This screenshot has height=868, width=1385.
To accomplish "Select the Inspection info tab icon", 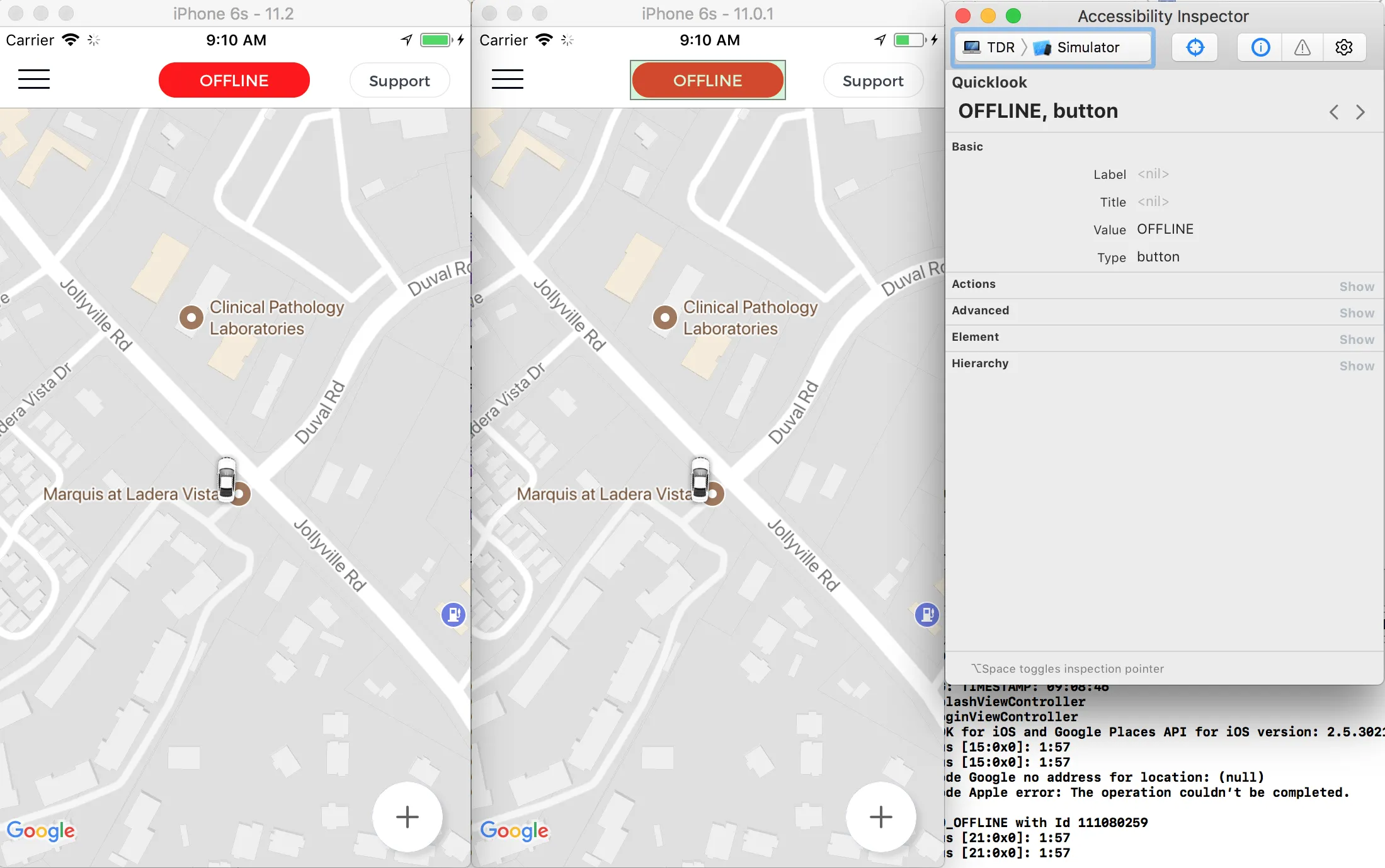I will [1260, 47].
